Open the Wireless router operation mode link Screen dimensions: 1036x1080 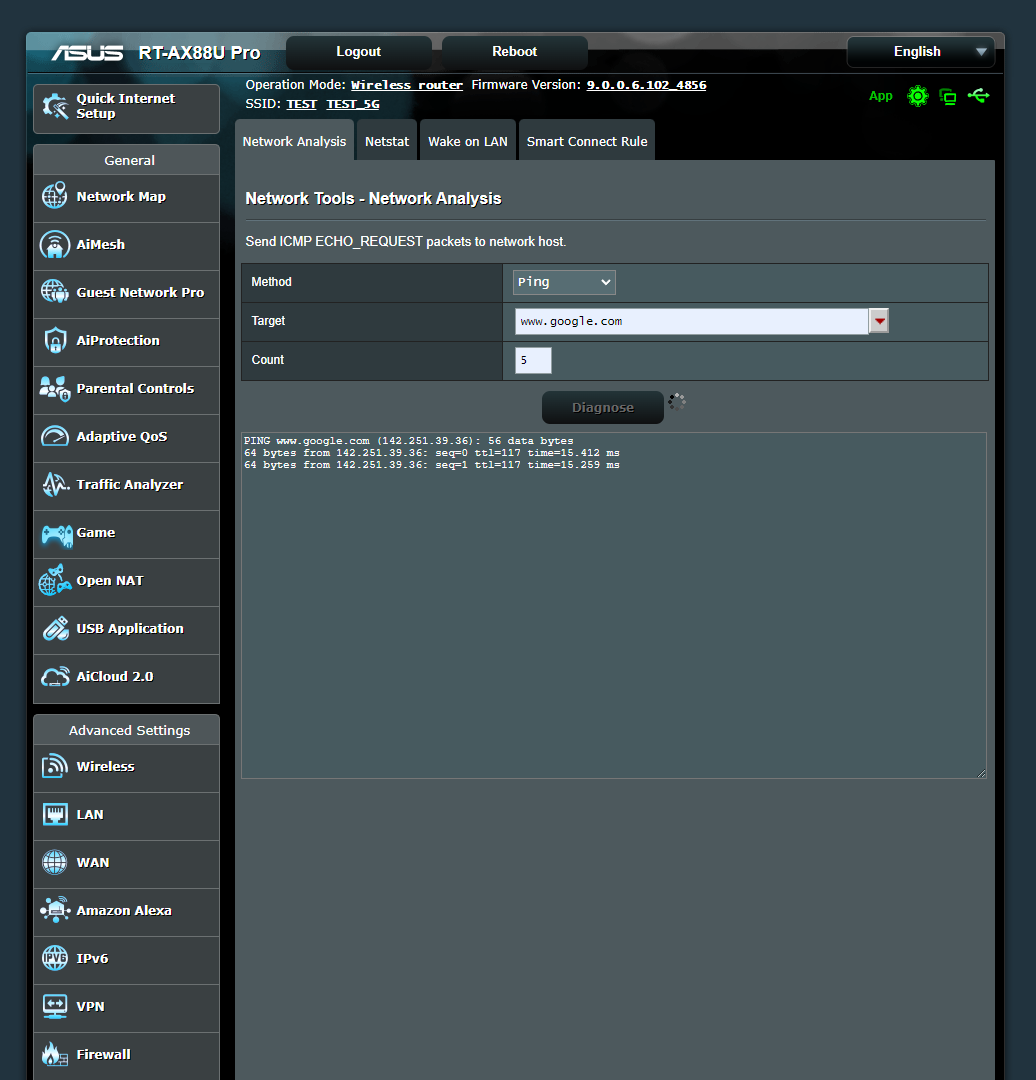407,85
